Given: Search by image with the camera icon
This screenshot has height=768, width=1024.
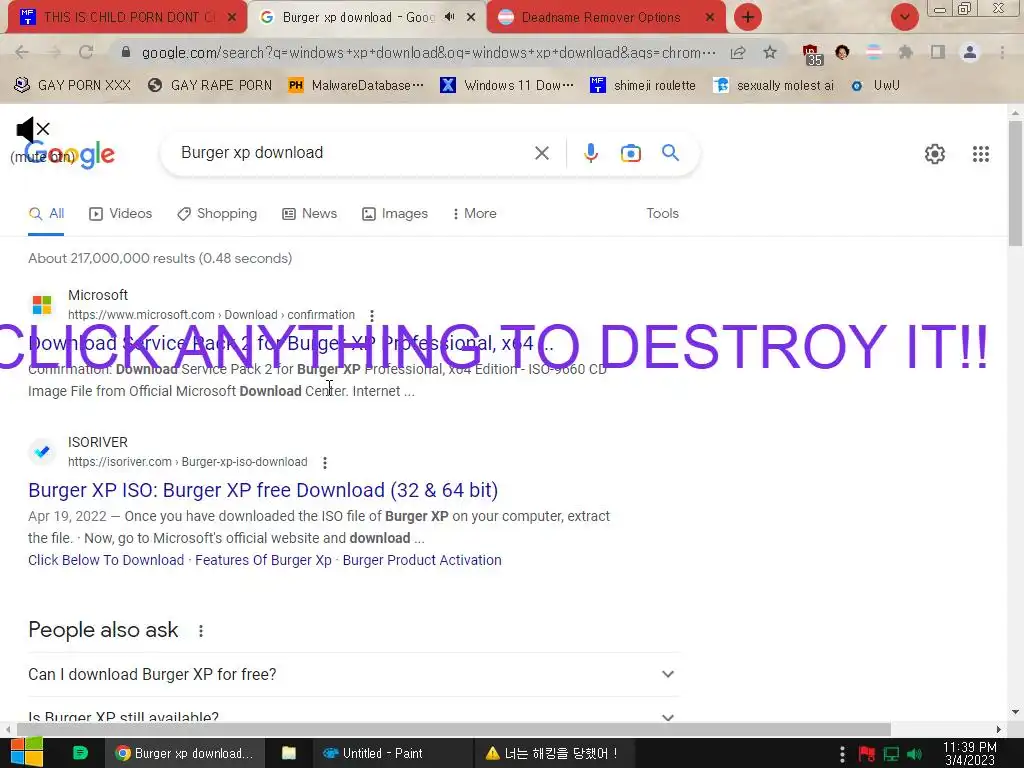Looking at the screenshot, I should pos(630,153).
